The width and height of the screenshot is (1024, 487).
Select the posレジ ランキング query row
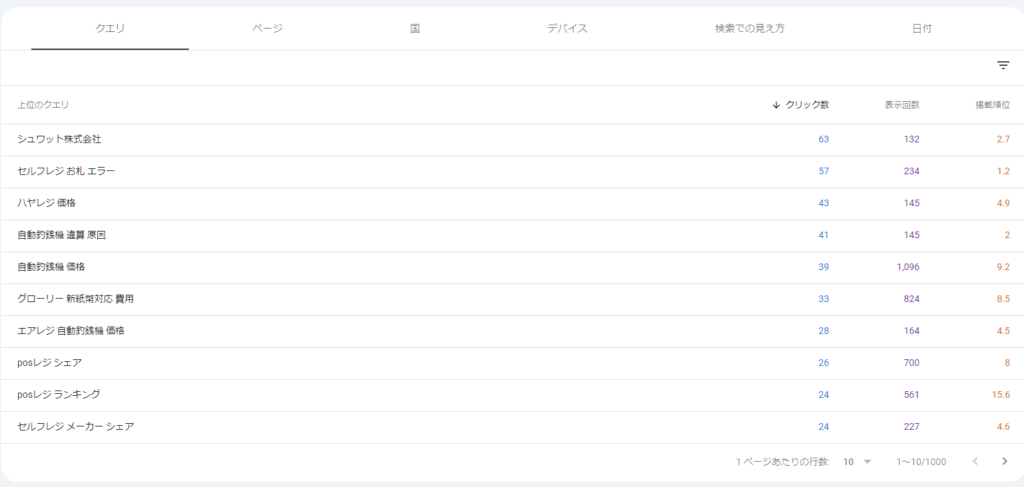(x=59, y=395)
